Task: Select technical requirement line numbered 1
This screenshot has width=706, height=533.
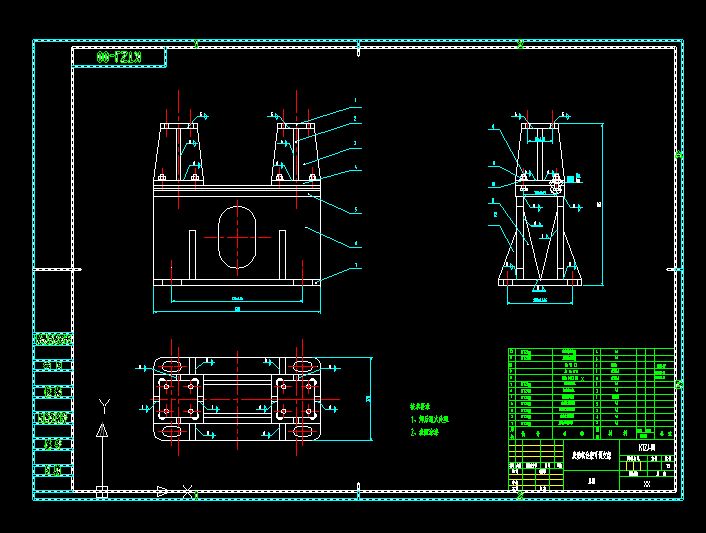Action: tap(430, 419)
